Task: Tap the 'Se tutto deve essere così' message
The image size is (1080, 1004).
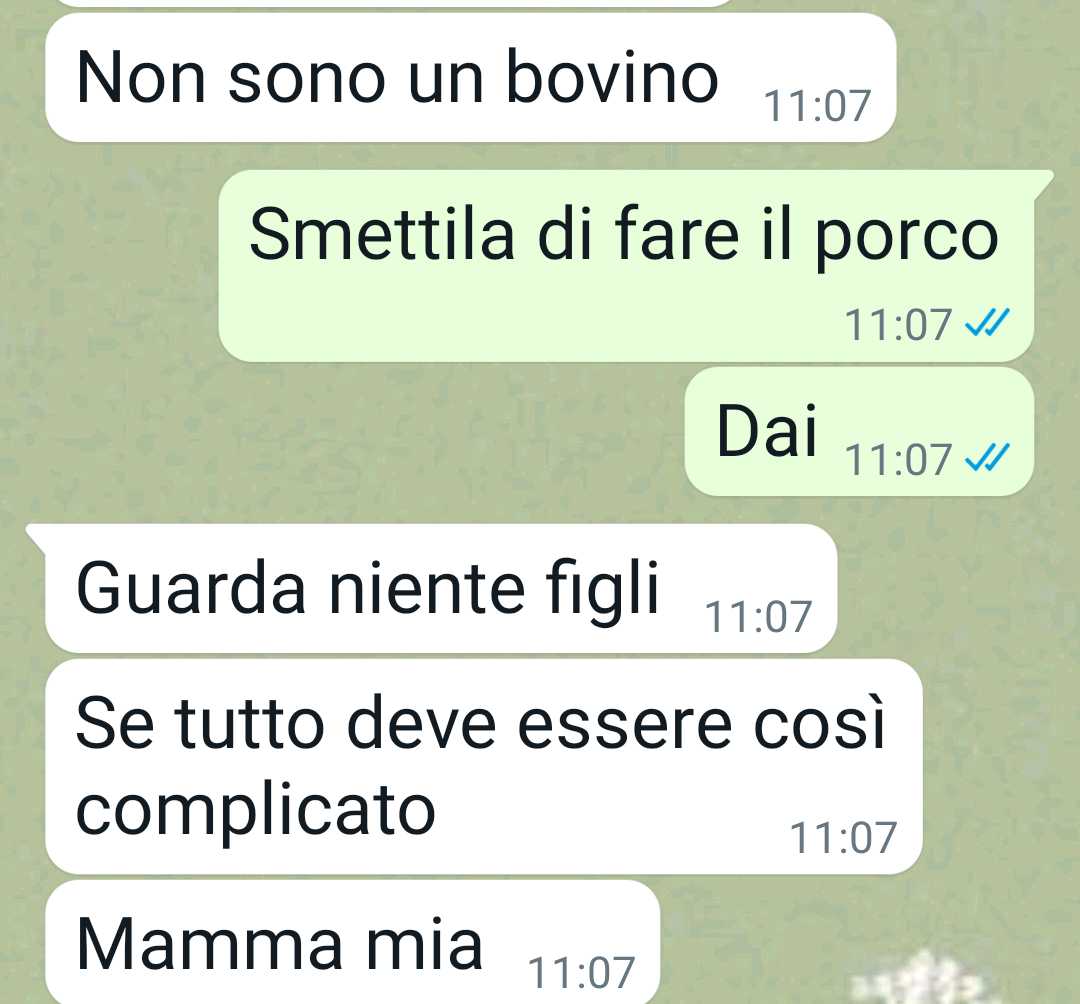Action: coord(484,766)
